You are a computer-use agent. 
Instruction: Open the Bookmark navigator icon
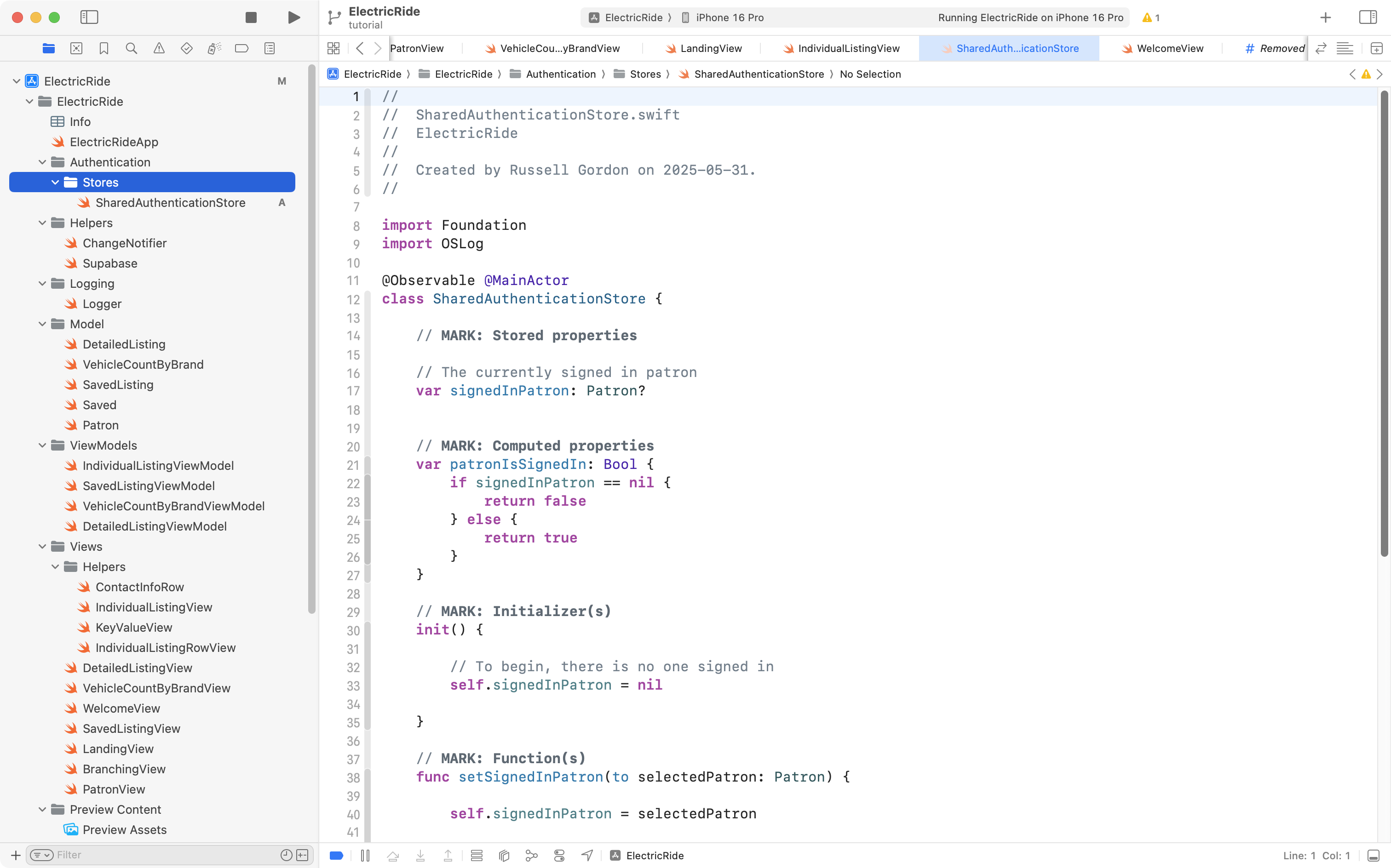pos(104,48)
